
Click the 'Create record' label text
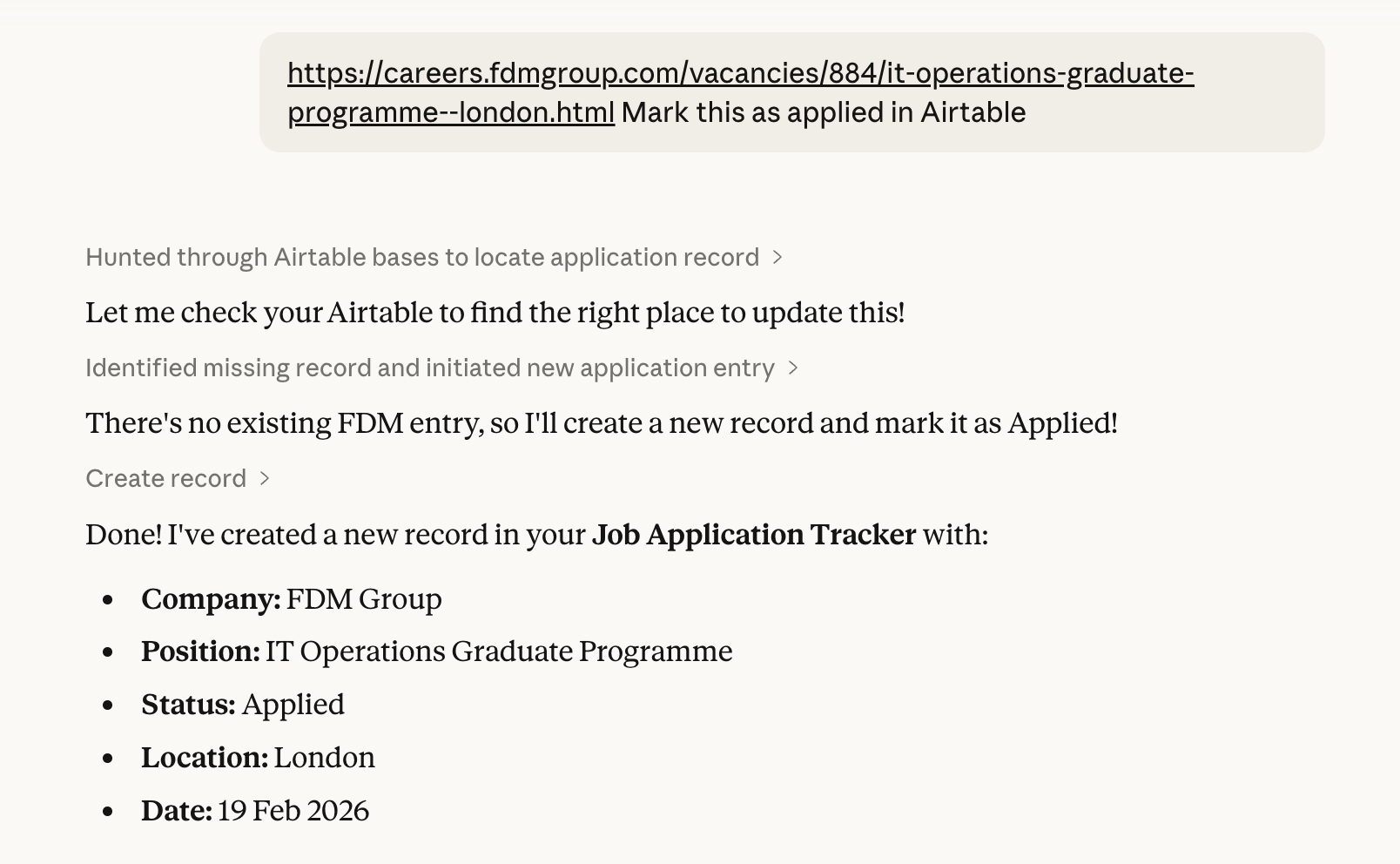click(x=165, y=477)
